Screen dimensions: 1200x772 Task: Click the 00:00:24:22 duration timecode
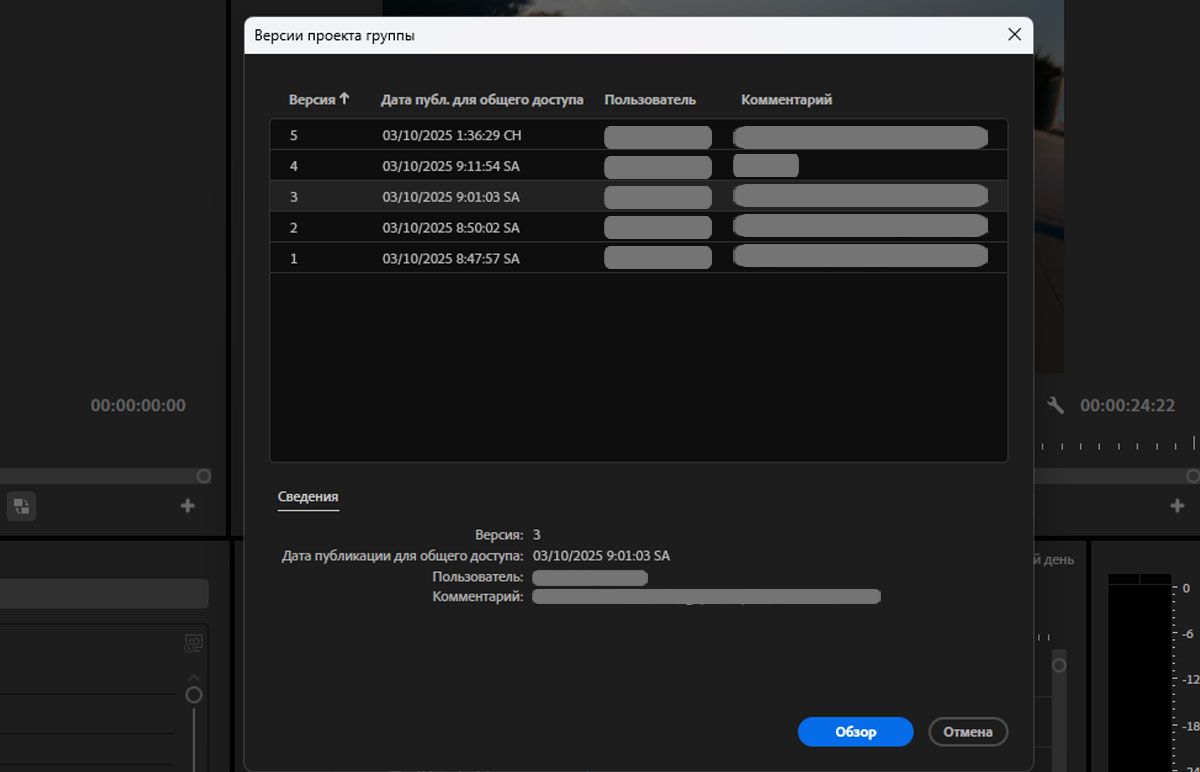tap(1127, 405)
